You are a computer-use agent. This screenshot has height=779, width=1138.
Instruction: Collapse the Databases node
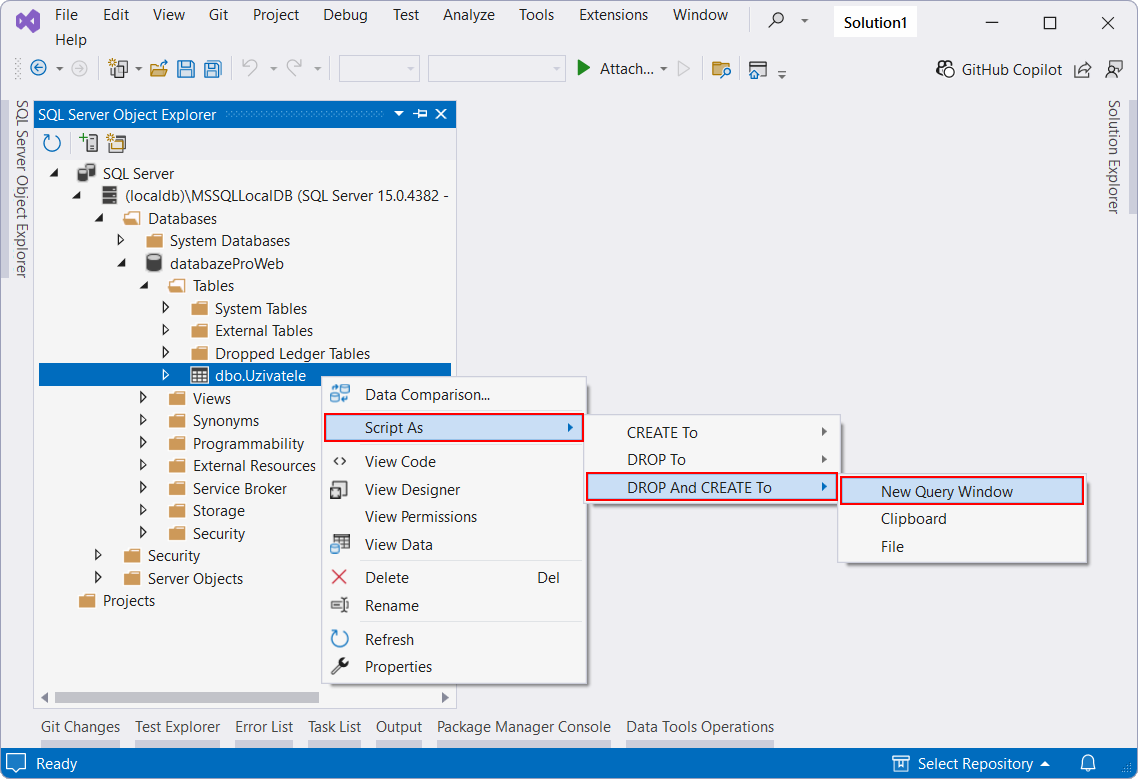99,218
